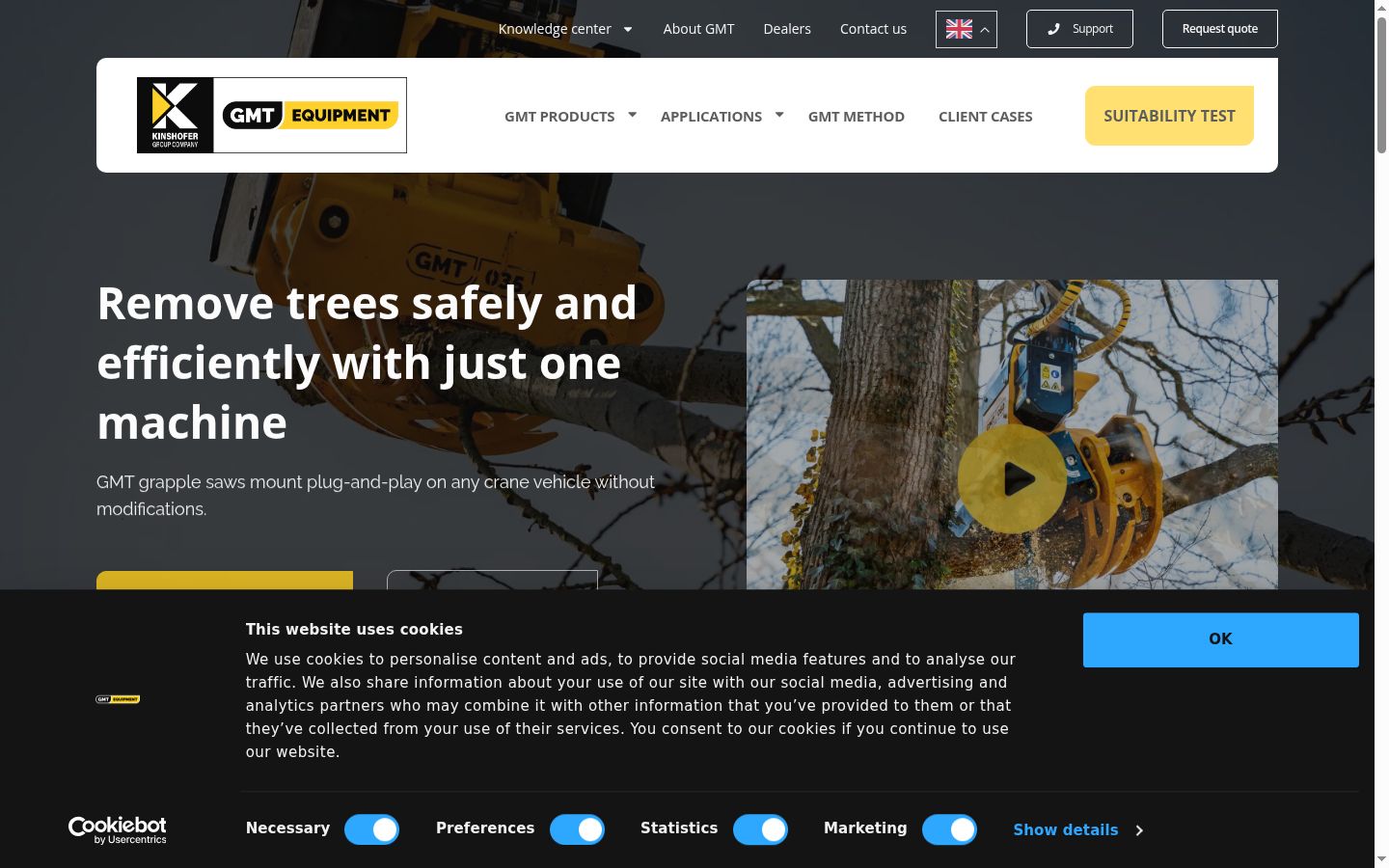Toggle the Necessary cookies switch
The image size is (1389, 868).
pos(371,829)
